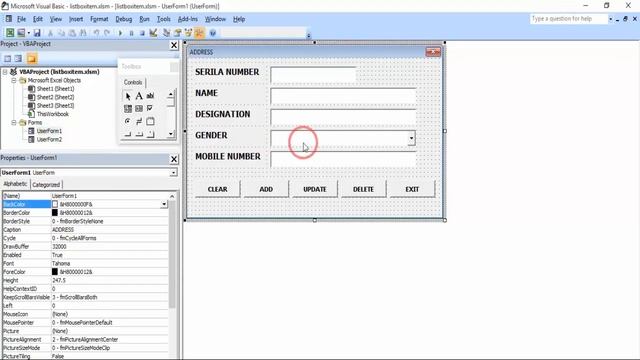
Task: Select the ComboBox tool in Toolbox
Action: click(128, 109)
